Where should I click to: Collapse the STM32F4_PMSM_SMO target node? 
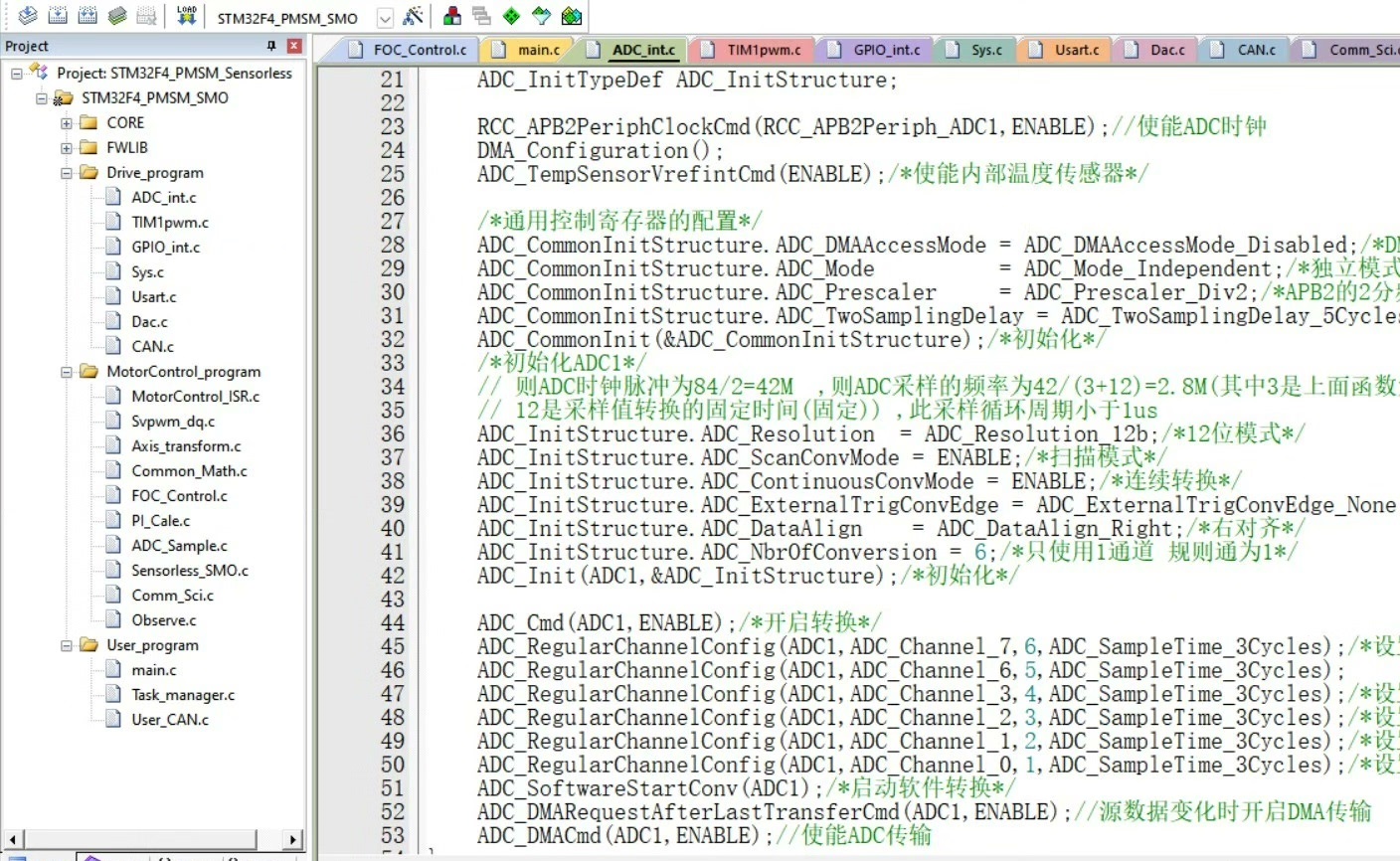click(42, 97)
